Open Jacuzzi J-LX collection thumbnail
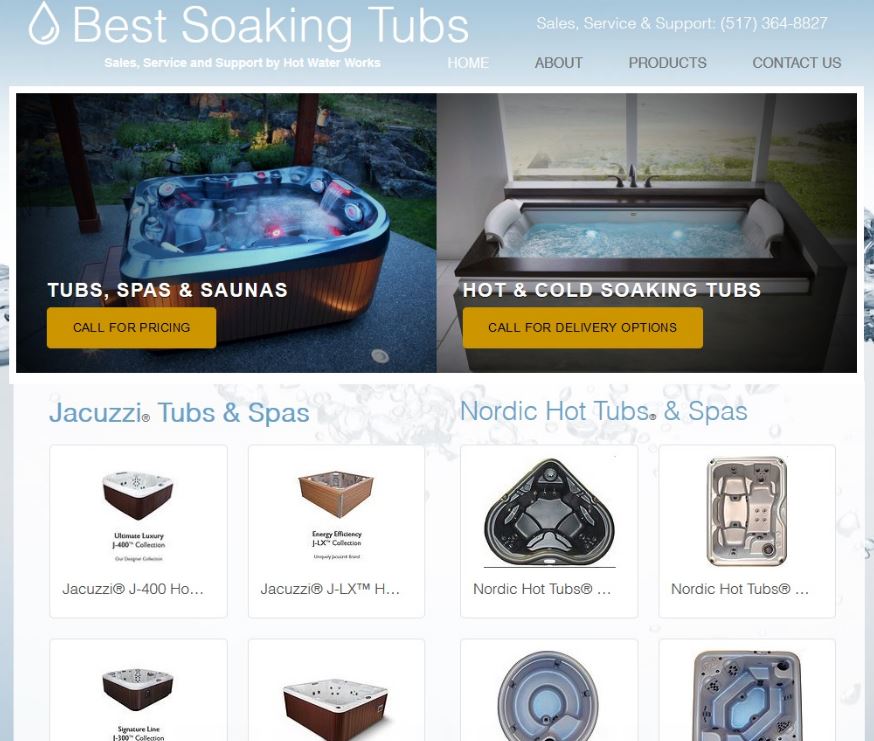The width and height of the screenshot is (874, 741). [336, 515]
